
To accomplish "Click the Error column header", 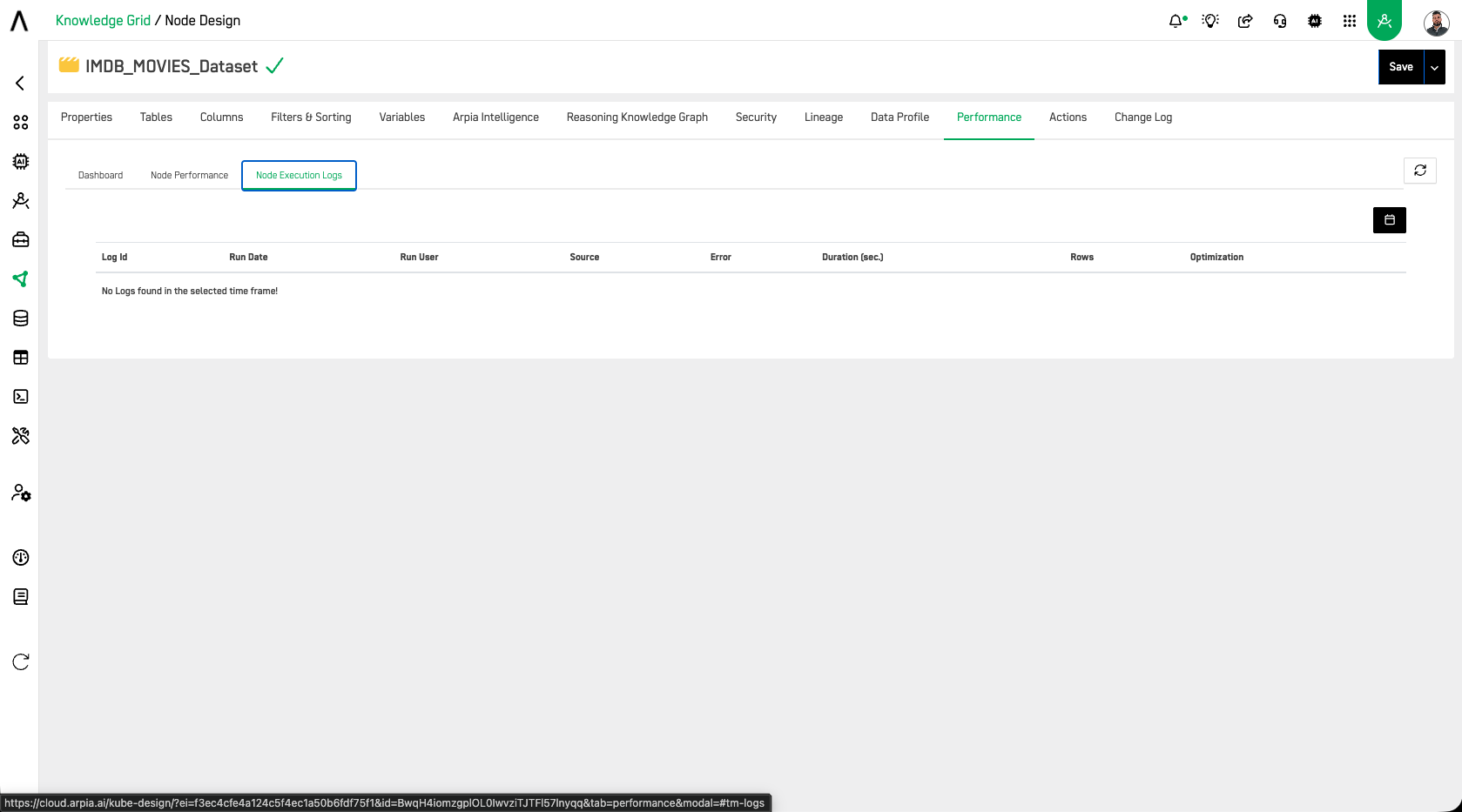I will (720, 258).
